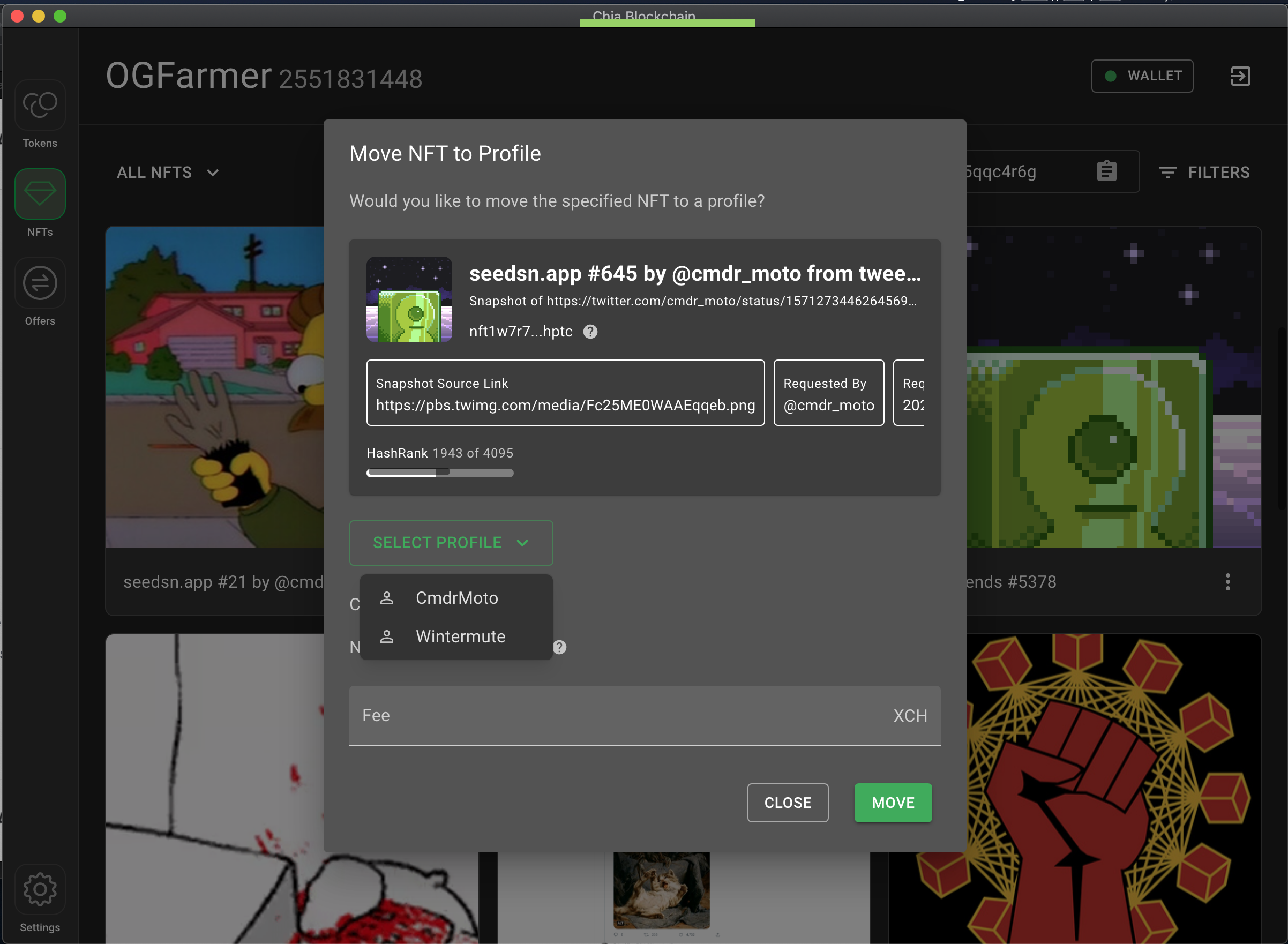Image resolution: width=1288 pixels, height=944 pixels.
Task: Select the NFTs diamond icon
Action: [40, 194]
